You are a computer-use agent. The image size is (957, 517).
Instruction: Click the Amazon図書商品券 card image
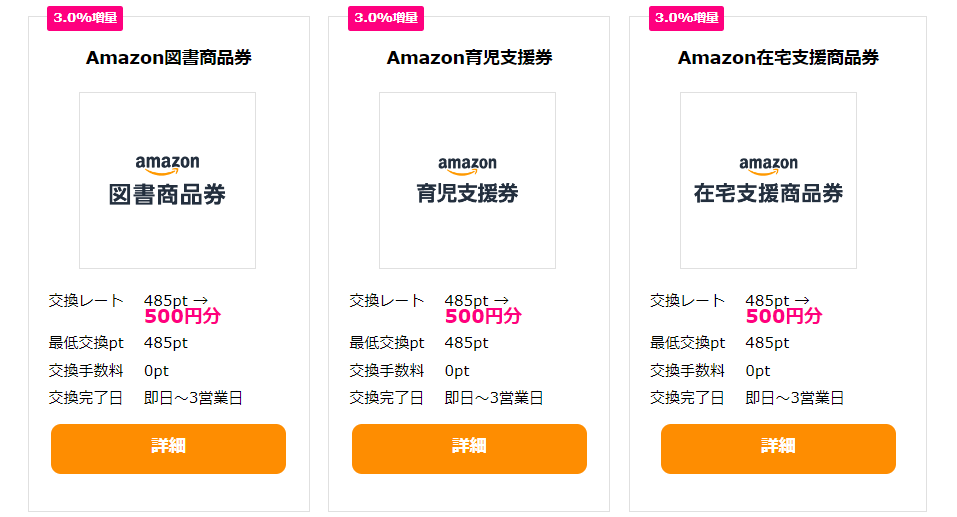point(167,180)
